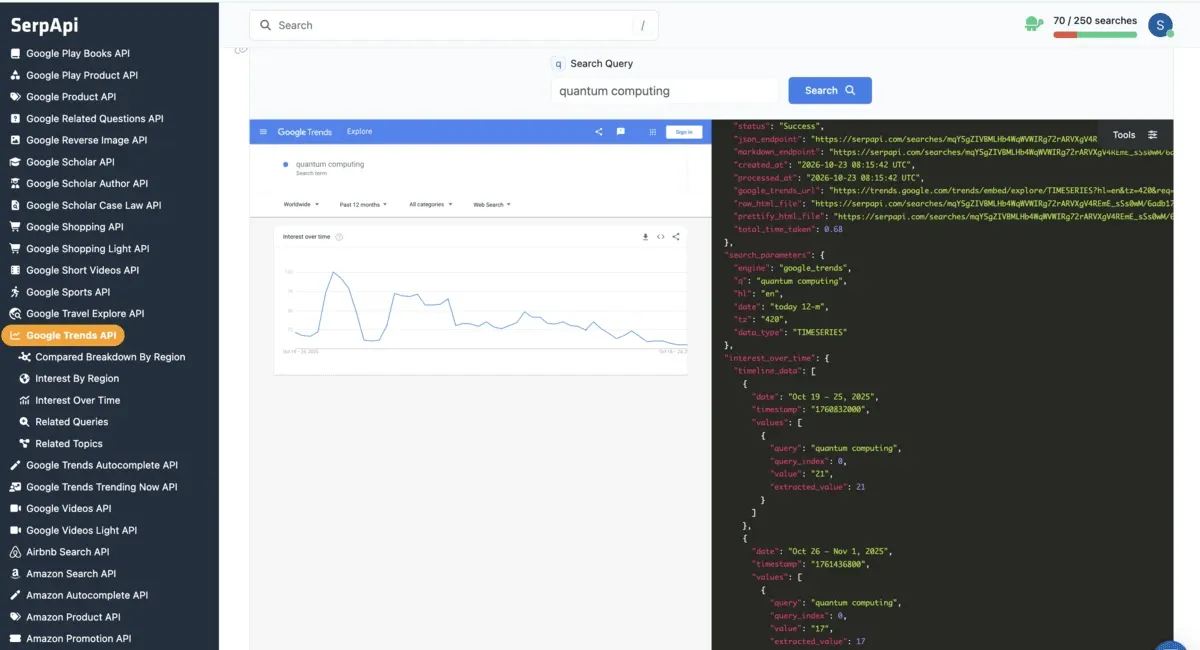Click Google Short Videos API icon

[15, 270]
